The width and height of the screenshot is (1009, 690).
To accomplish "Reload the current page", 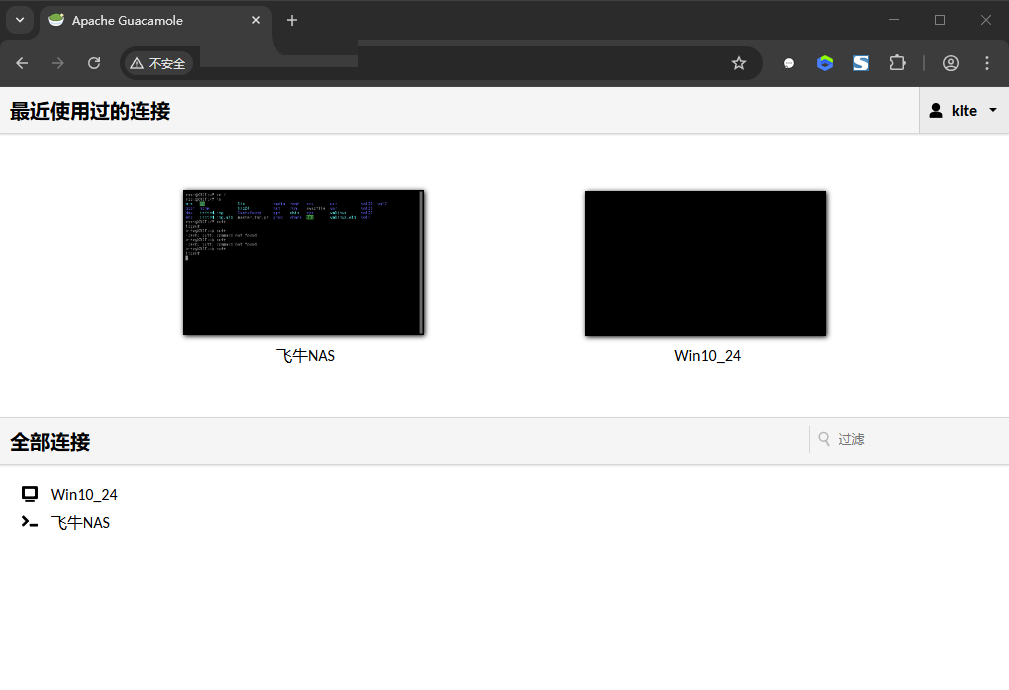I will tap(94, 63).
